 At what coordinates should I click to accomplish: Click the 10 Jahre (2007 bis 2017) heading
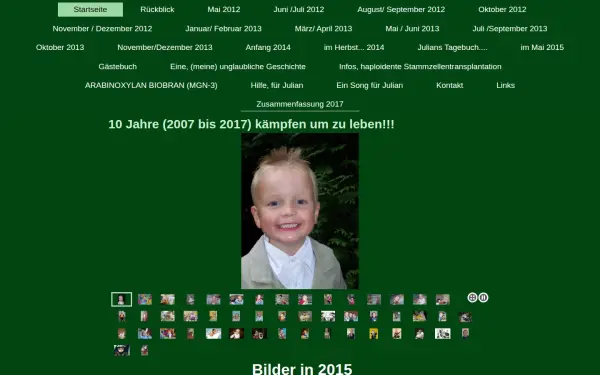click(251, 124)
